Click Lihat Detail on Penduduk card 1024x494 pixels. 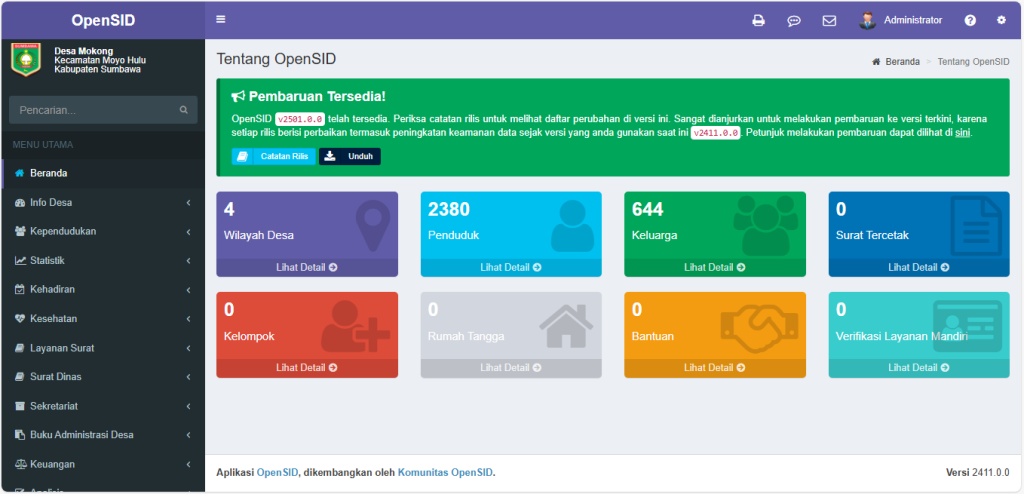pos(511,267)
